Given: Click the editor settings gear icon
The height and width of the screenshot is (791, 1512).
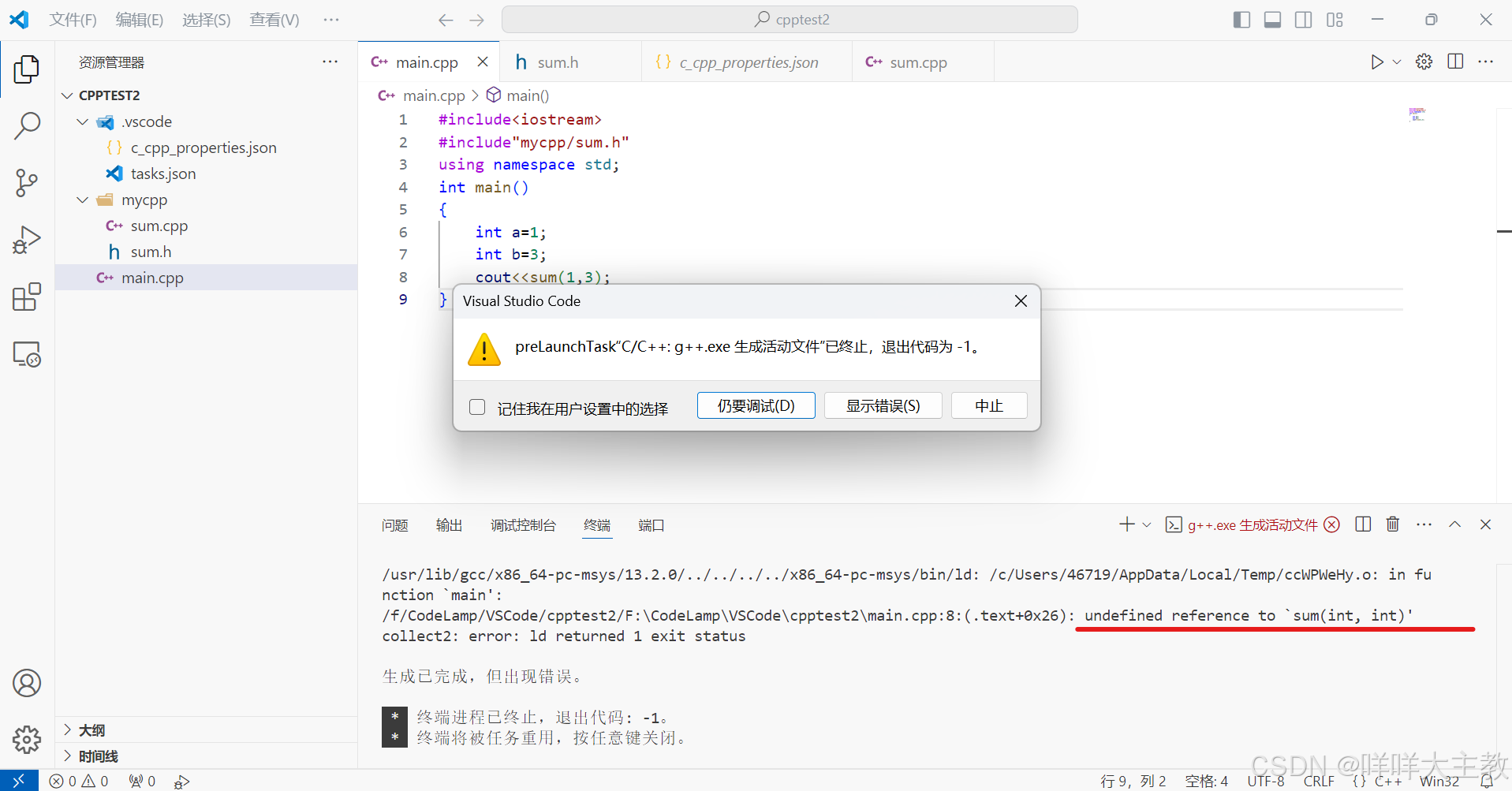Looking at the screenshot, I should pyautogui.click(x=1424, y=62).
